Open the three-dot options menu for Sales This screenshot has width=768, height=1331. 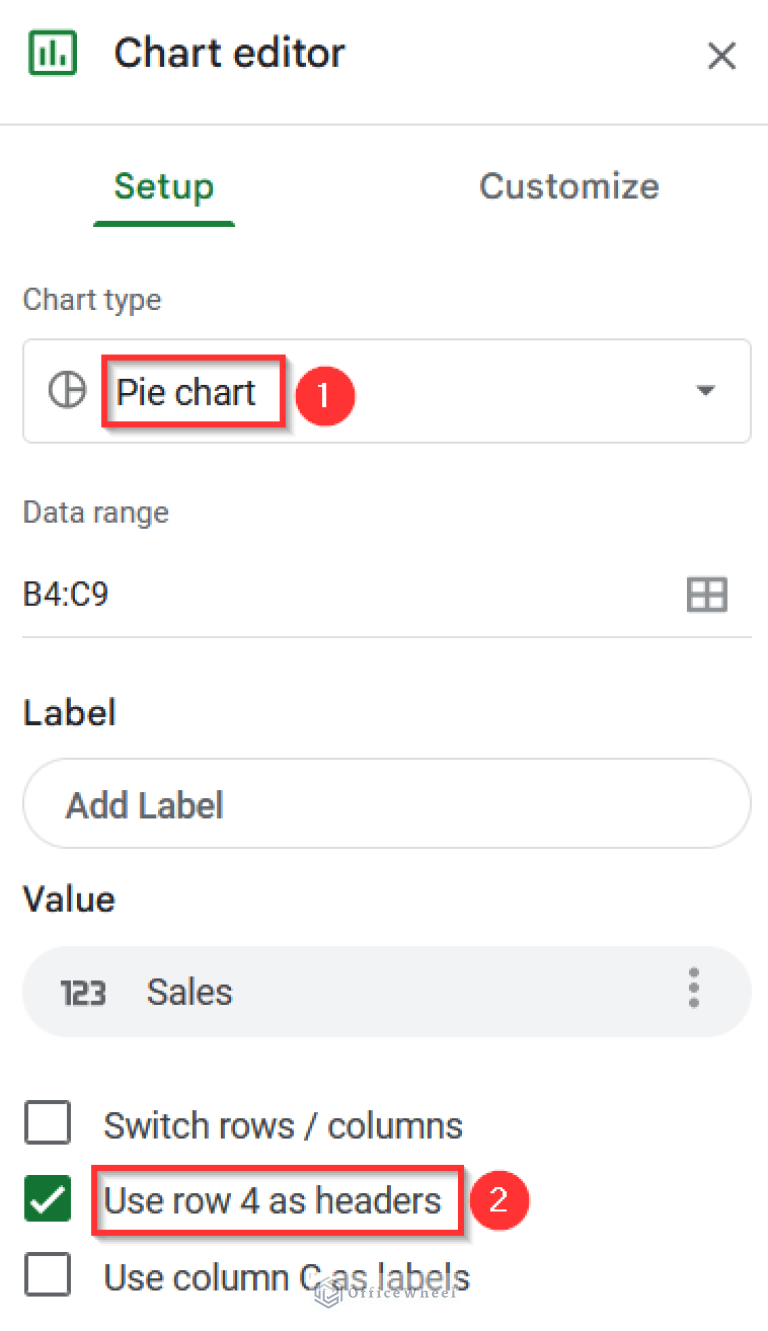tap(693, 989)
